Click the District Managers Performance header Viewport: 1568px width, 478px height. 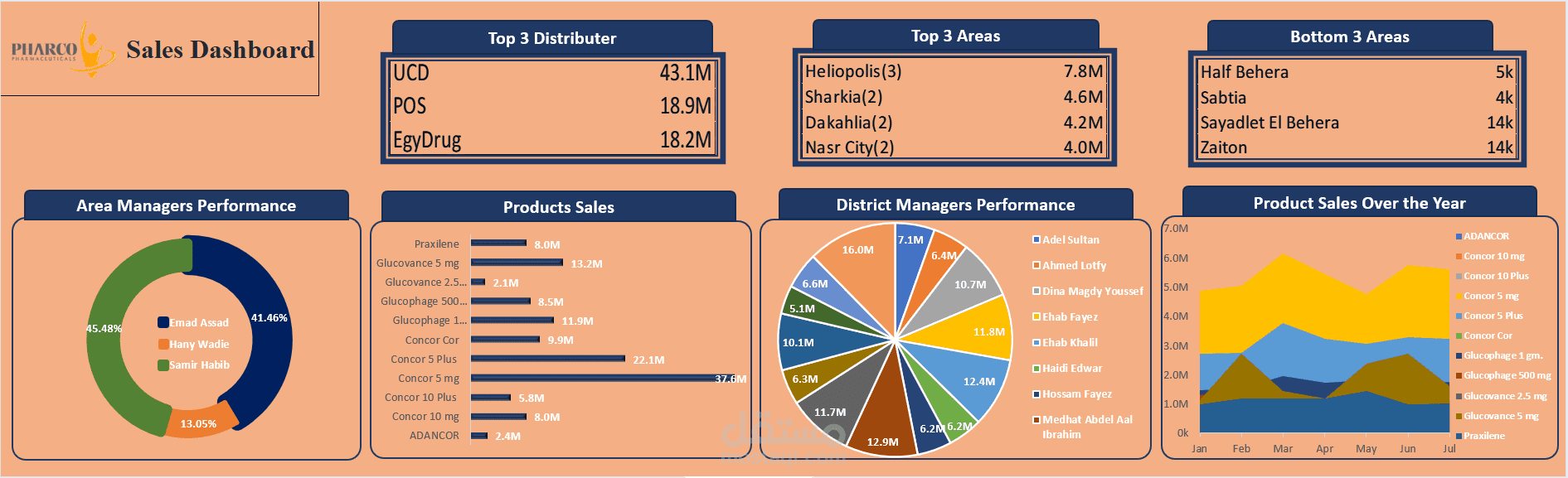coord(955,205)
